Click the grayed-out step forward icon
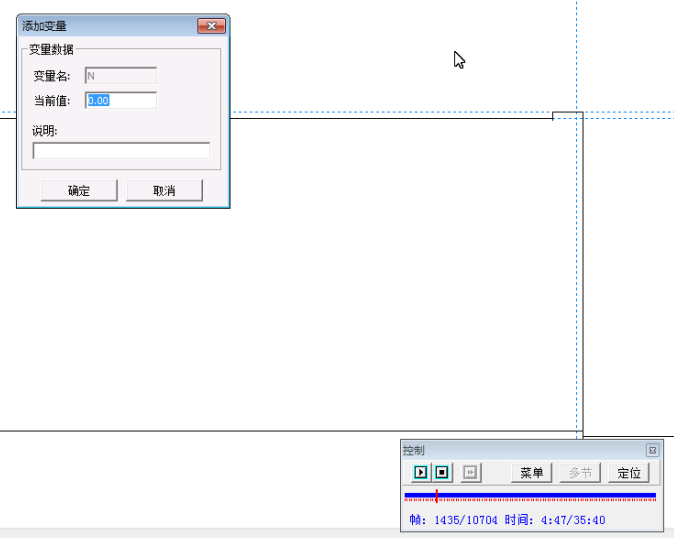This screenshot has width=674, height=538. (472, 473)
